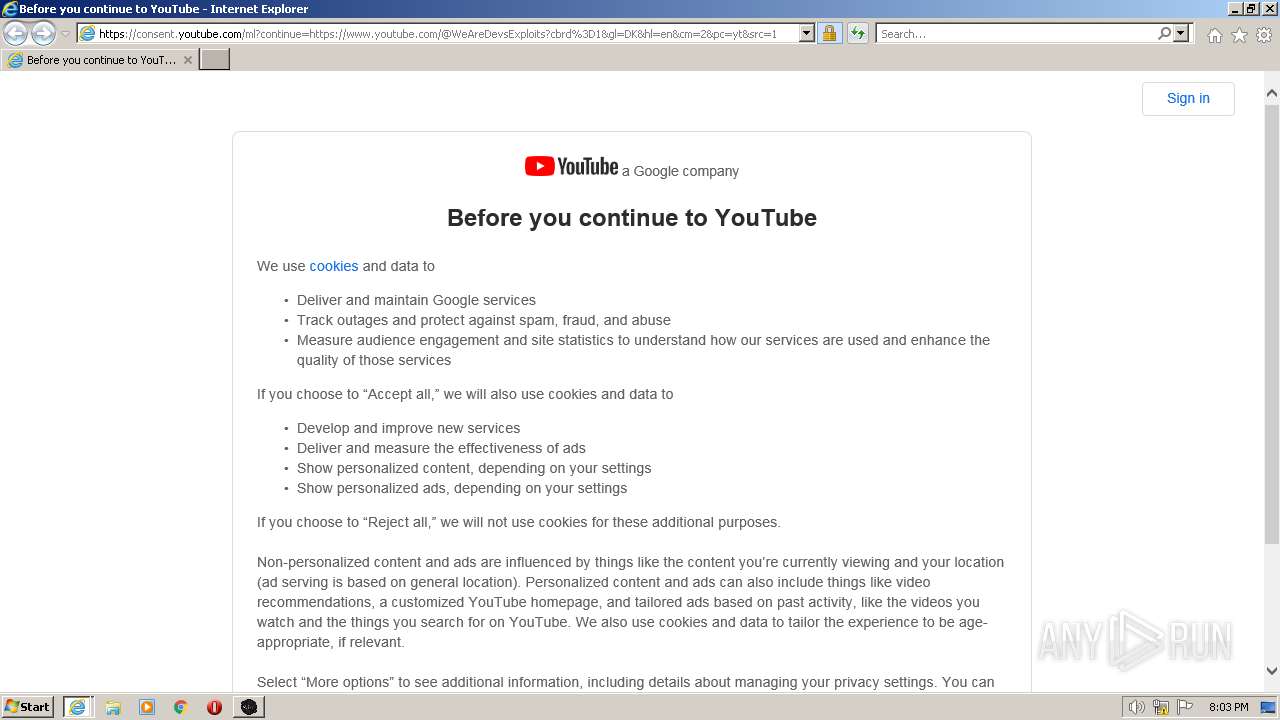
Task: Open the recent pages dropdown arrow
Action: (x=66, y=34)
